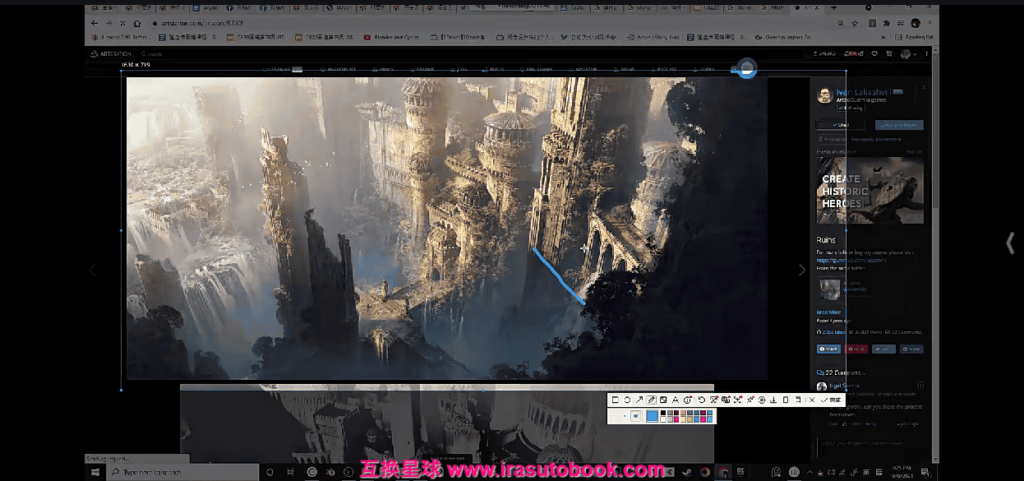Choose the largest pen thickness dot
Viewport: 1024px width, 481px height.
pos(635,416)
